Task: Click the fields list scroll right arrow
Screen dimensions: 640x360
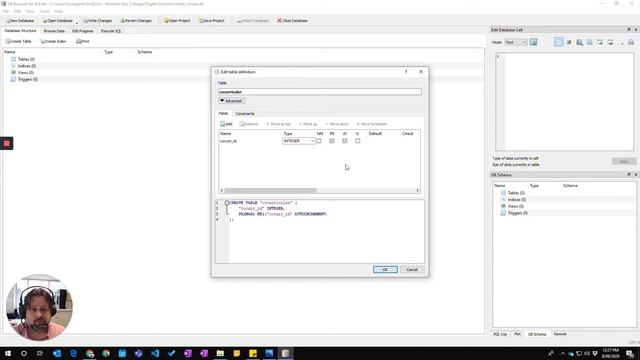Action: click(x=418, y=191)
